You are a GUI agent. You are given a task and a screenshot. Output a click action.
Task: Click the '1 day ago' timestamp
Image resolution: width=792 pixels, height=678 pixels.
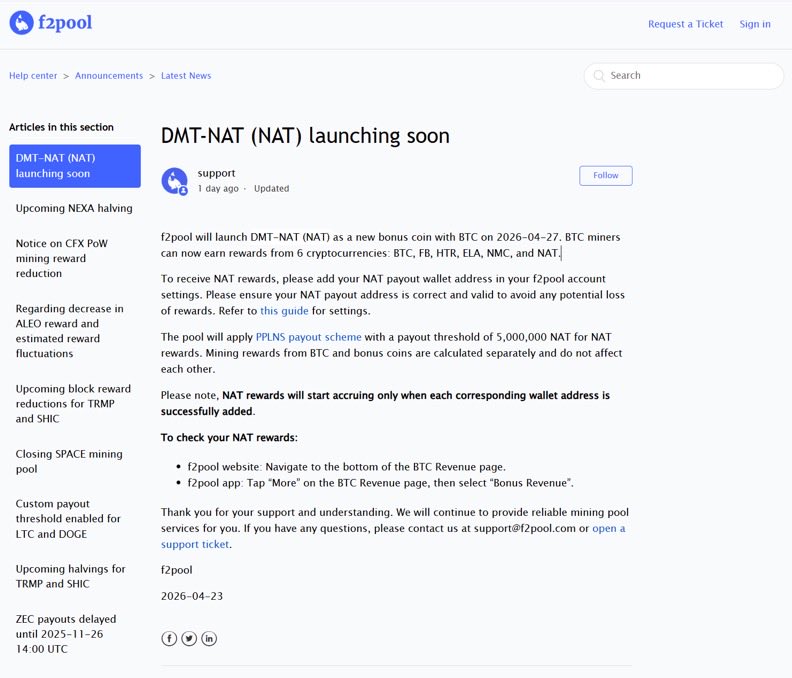point(218,188)
